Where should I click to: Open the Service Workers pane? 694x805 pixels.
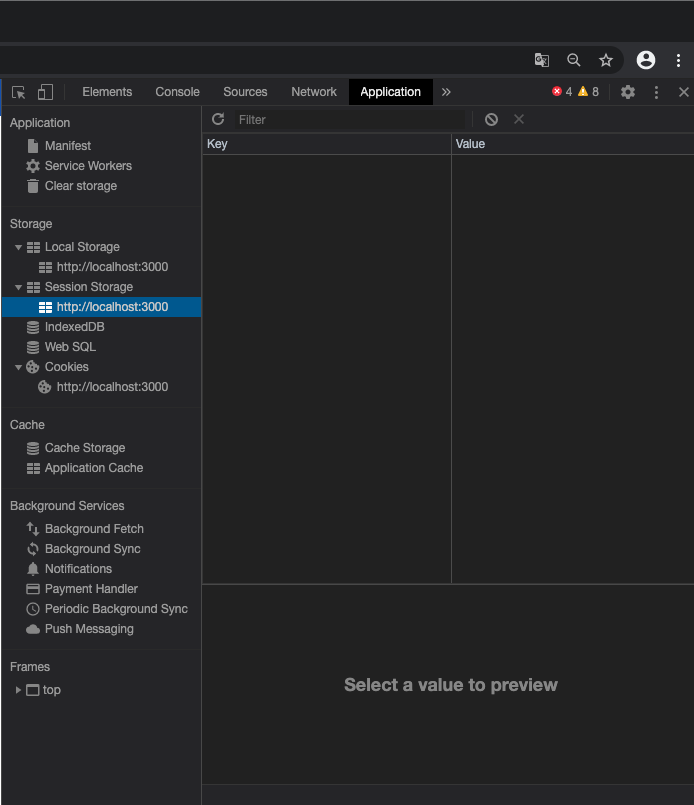point(88,166)
